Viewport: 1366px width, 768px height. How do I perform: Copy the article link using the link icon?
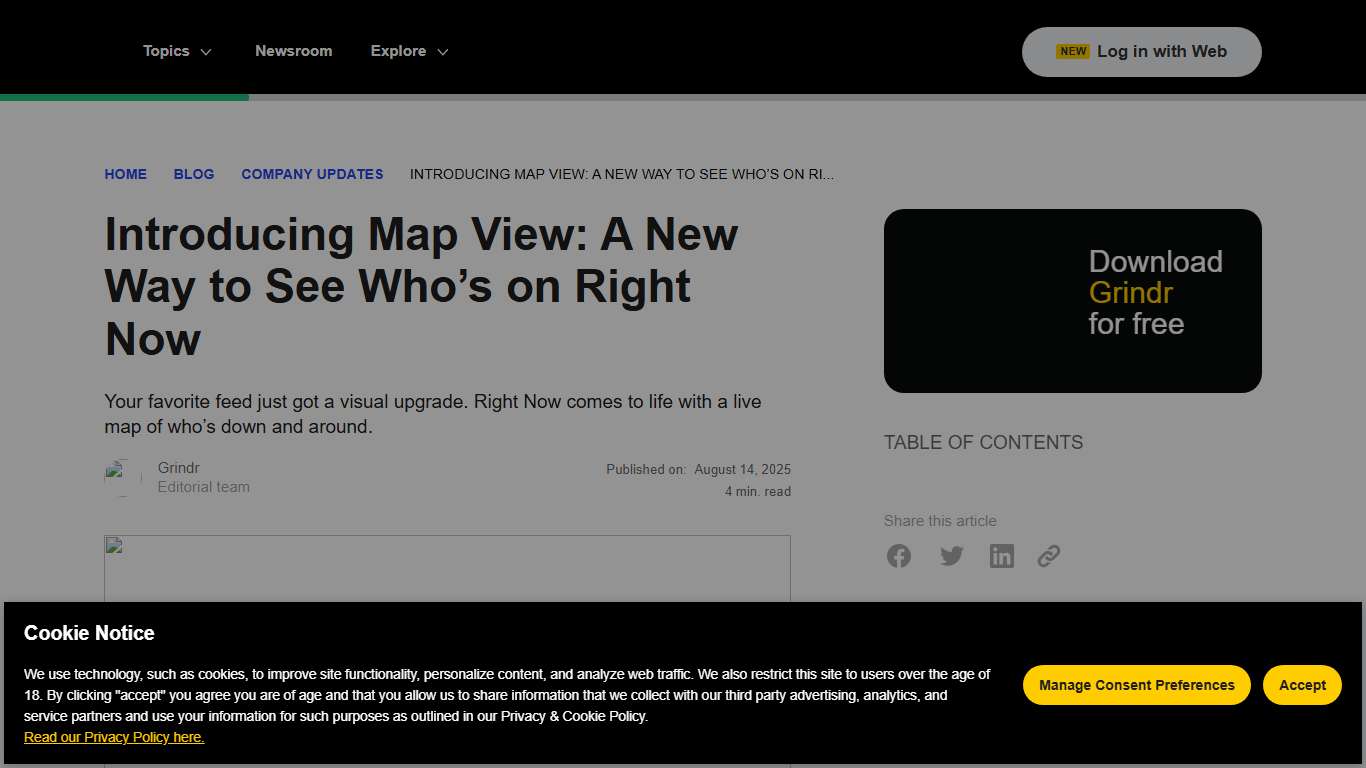coord(1048,555)
